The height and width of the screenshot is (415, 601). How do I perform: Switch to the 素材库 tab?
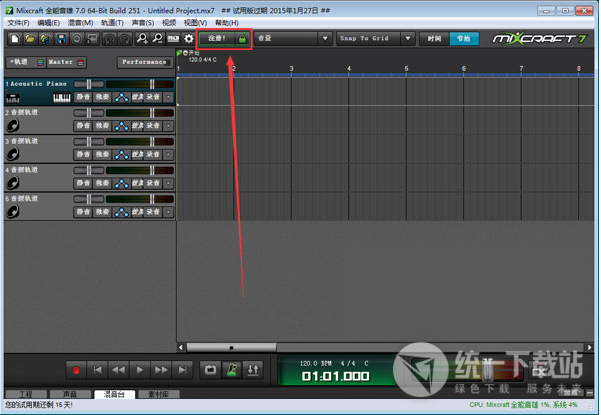pyautogui.click(x=152, y=395)
